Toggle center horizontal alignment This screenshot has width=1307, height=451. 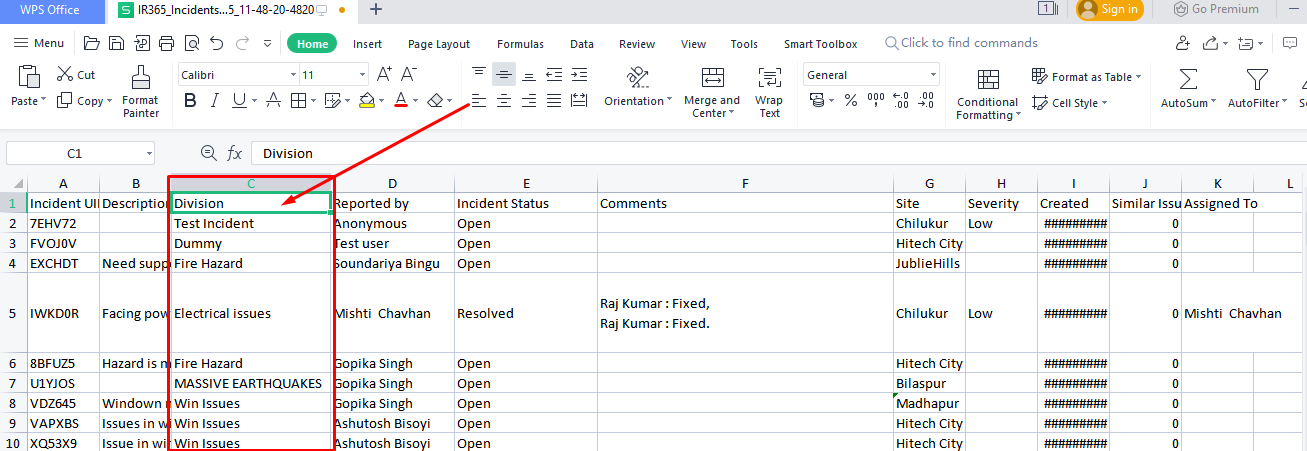[x=504, y=101]
